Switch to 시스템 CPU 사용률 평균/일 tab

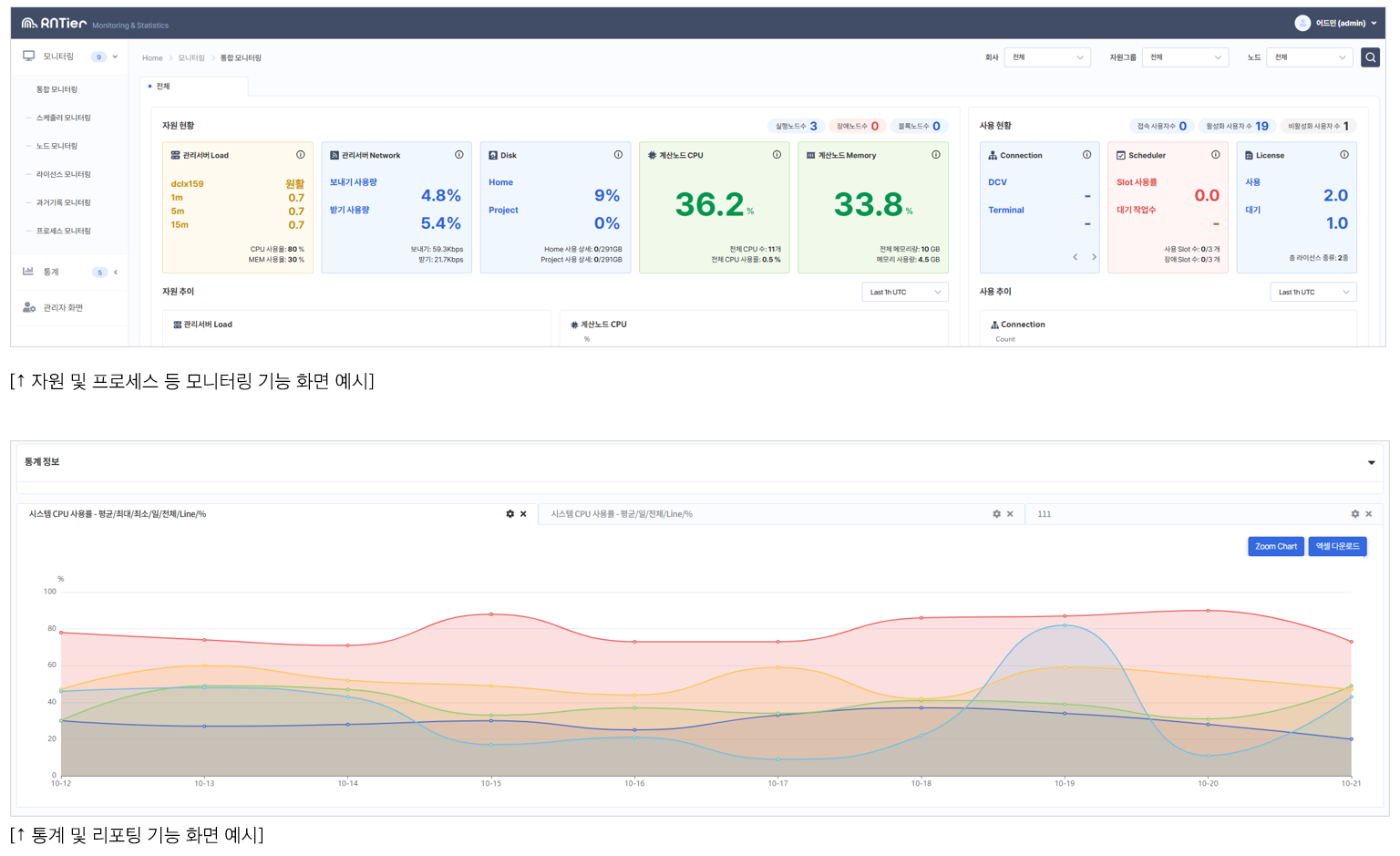622,514
